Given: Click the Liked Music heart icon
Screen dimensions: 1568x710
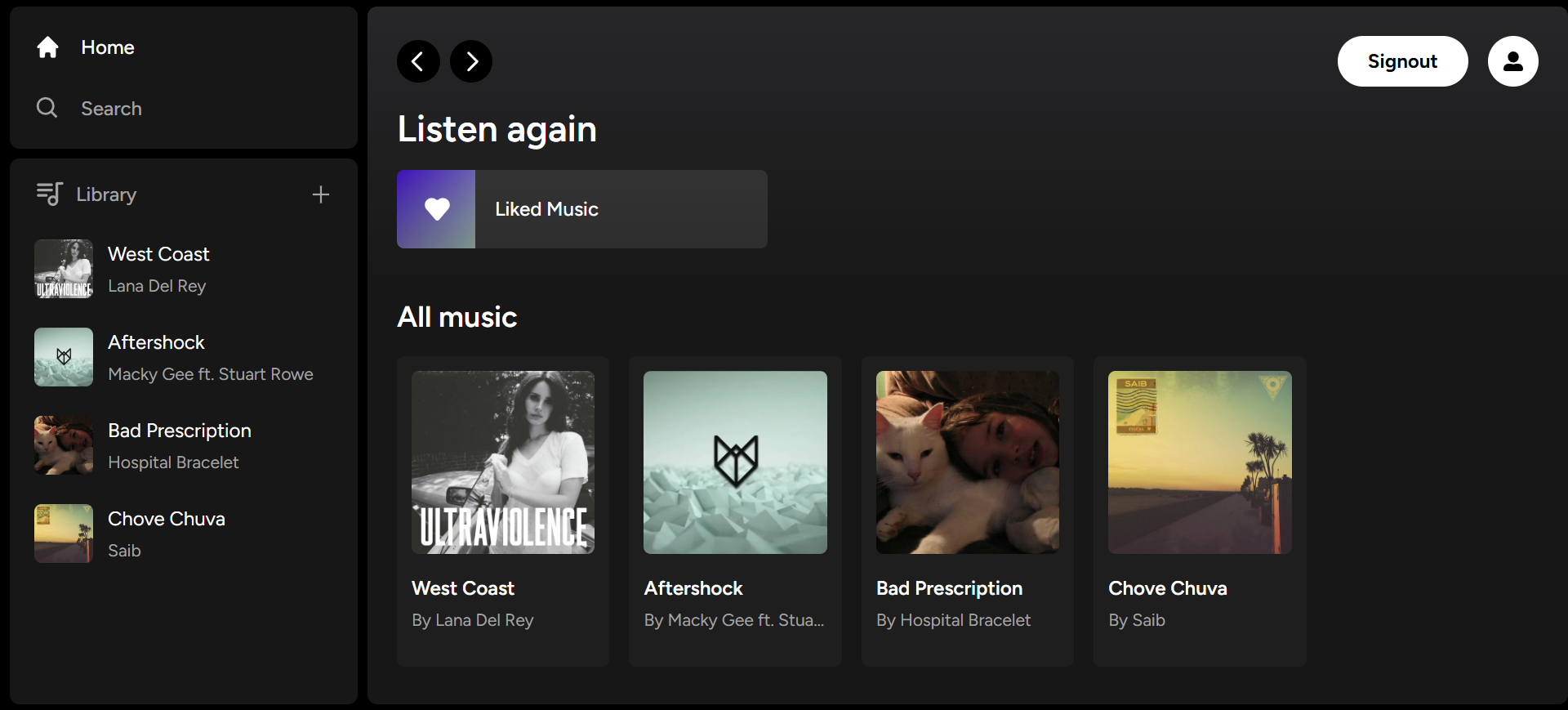Looking at the screenshot, I should (437, 209).
